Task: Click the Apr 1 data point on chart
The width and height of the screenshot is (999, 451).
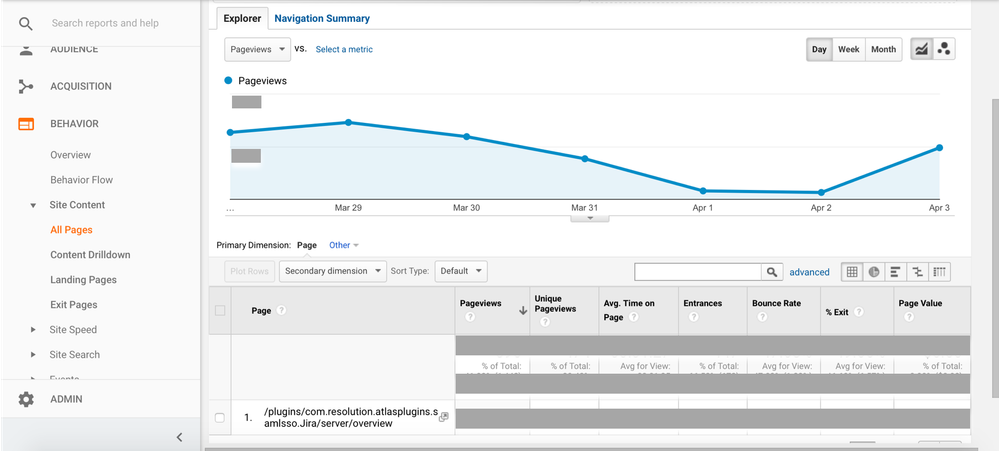Action: tap(703, 191)
